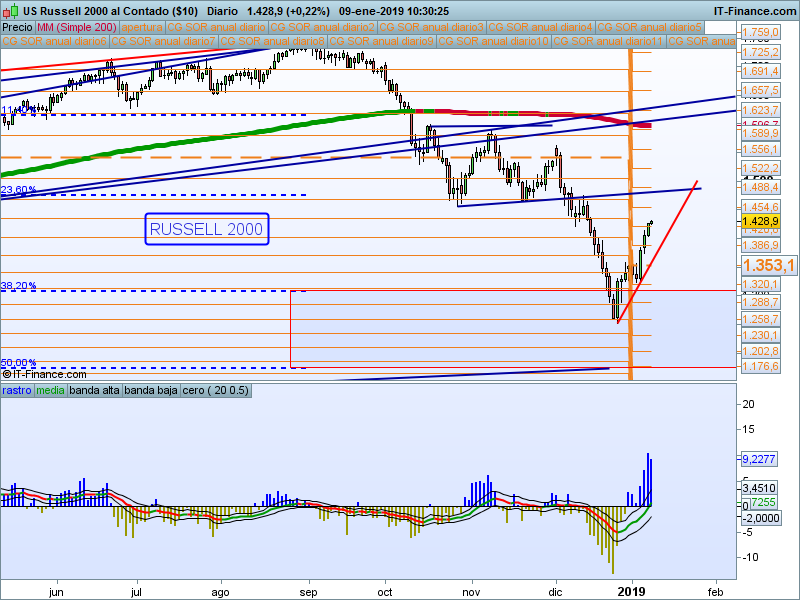Click the CG SOR anual diario11 label
800x600 pixels.
pos(608,41)
